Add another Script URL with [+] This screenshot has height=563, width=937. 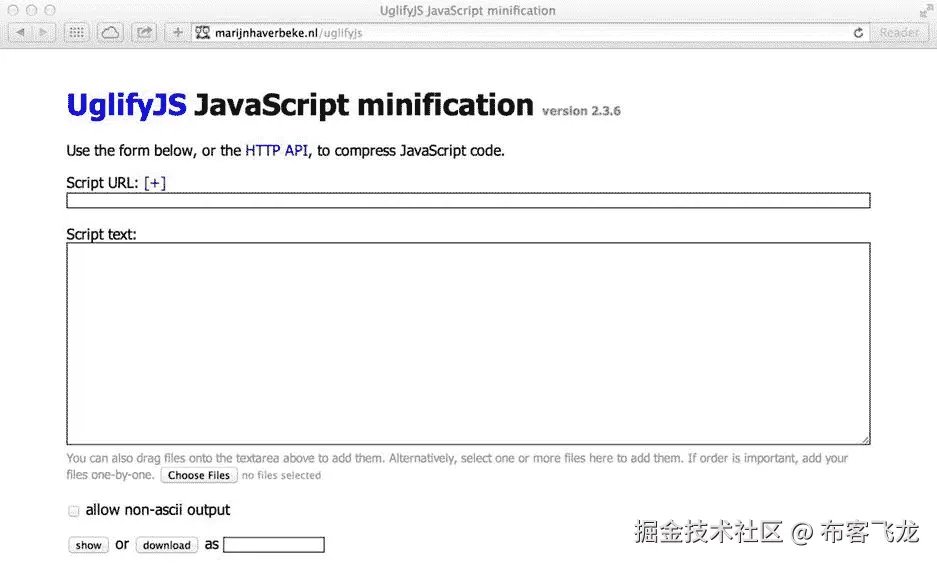tap(155, 183)
